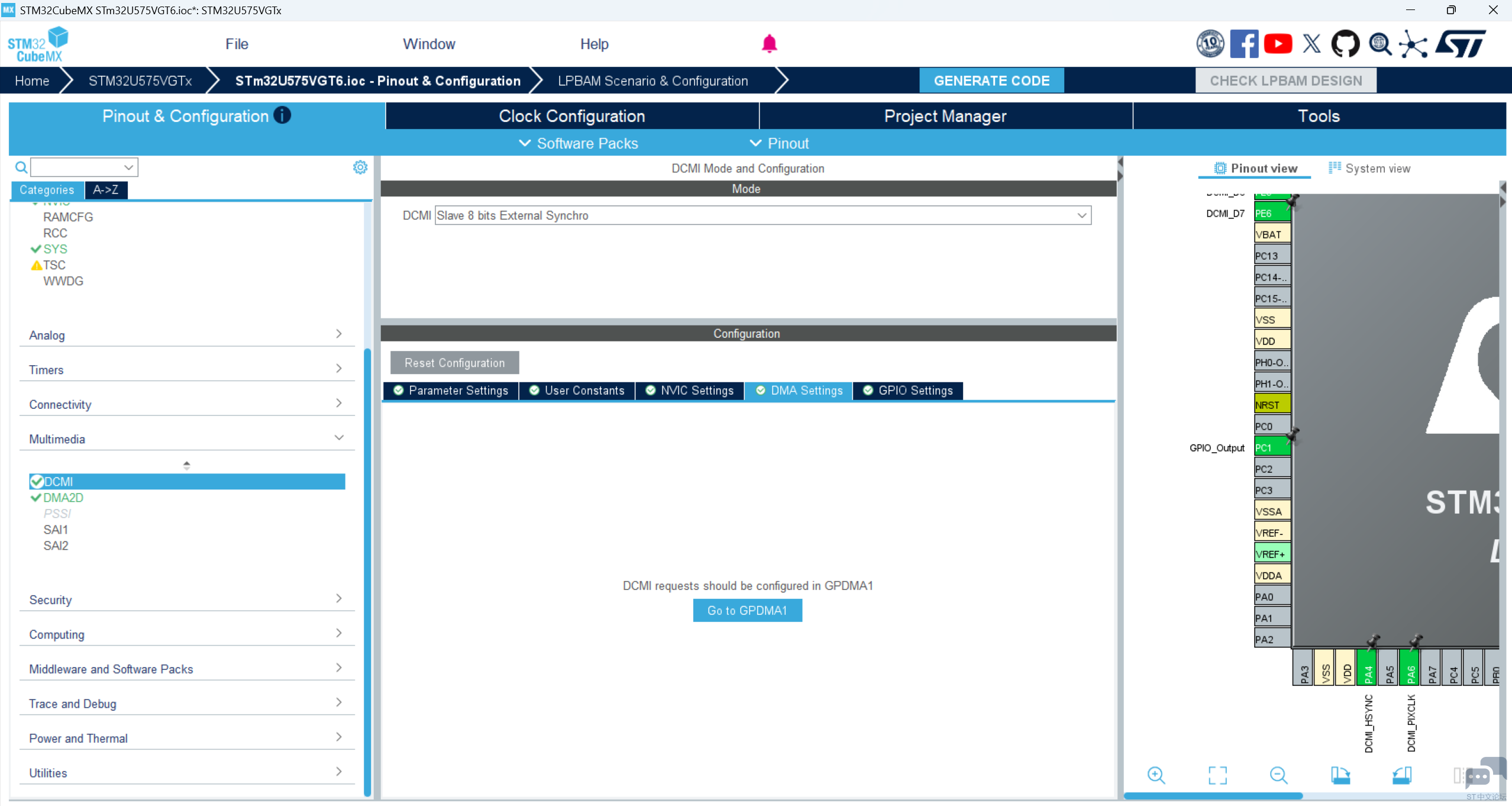
Task: Open the Parameter Settings tab
Action: [x=451, y=391]
